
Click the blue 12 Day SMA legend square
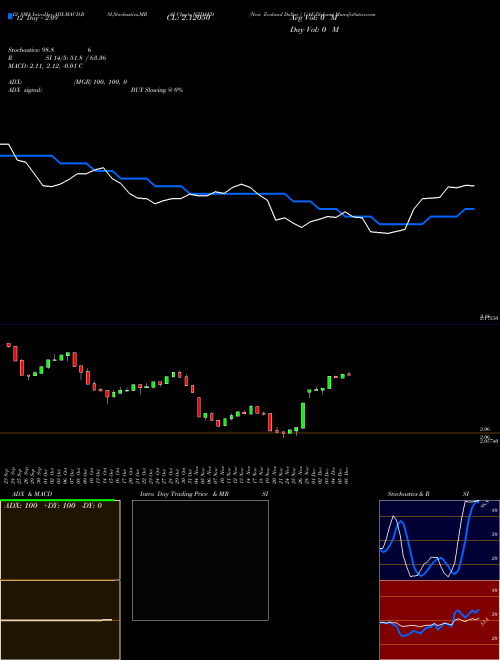tap(10, 16)
